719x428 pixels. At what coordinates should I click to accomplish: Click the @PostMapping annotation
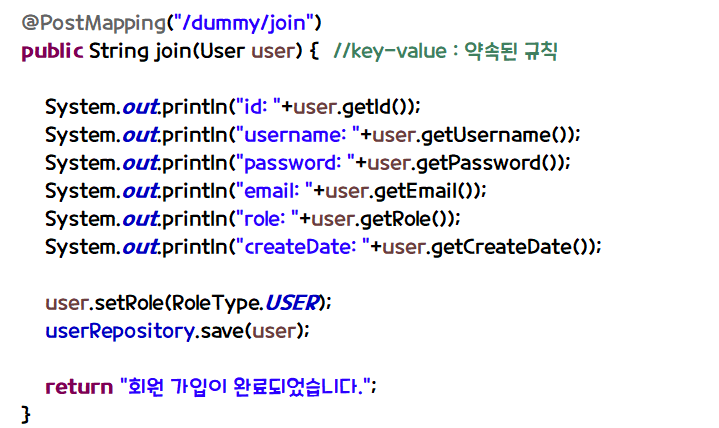tap(94, 23)
